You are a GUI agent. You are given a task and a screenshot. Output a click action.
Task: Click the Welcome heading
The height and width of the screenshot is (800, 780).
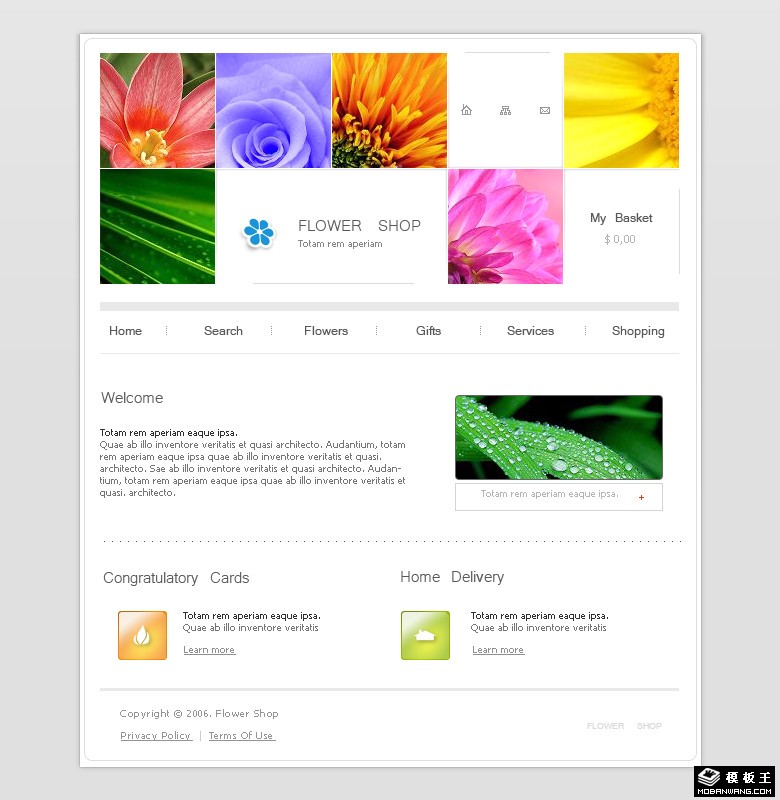point(132,398)
